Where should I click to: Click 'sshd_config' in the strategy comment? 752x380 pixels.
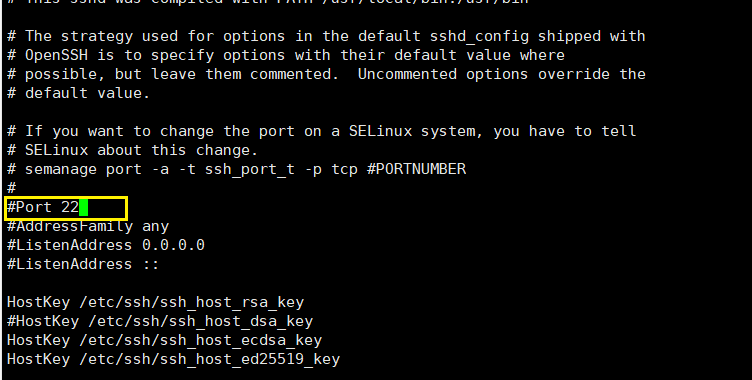[479, 36]
